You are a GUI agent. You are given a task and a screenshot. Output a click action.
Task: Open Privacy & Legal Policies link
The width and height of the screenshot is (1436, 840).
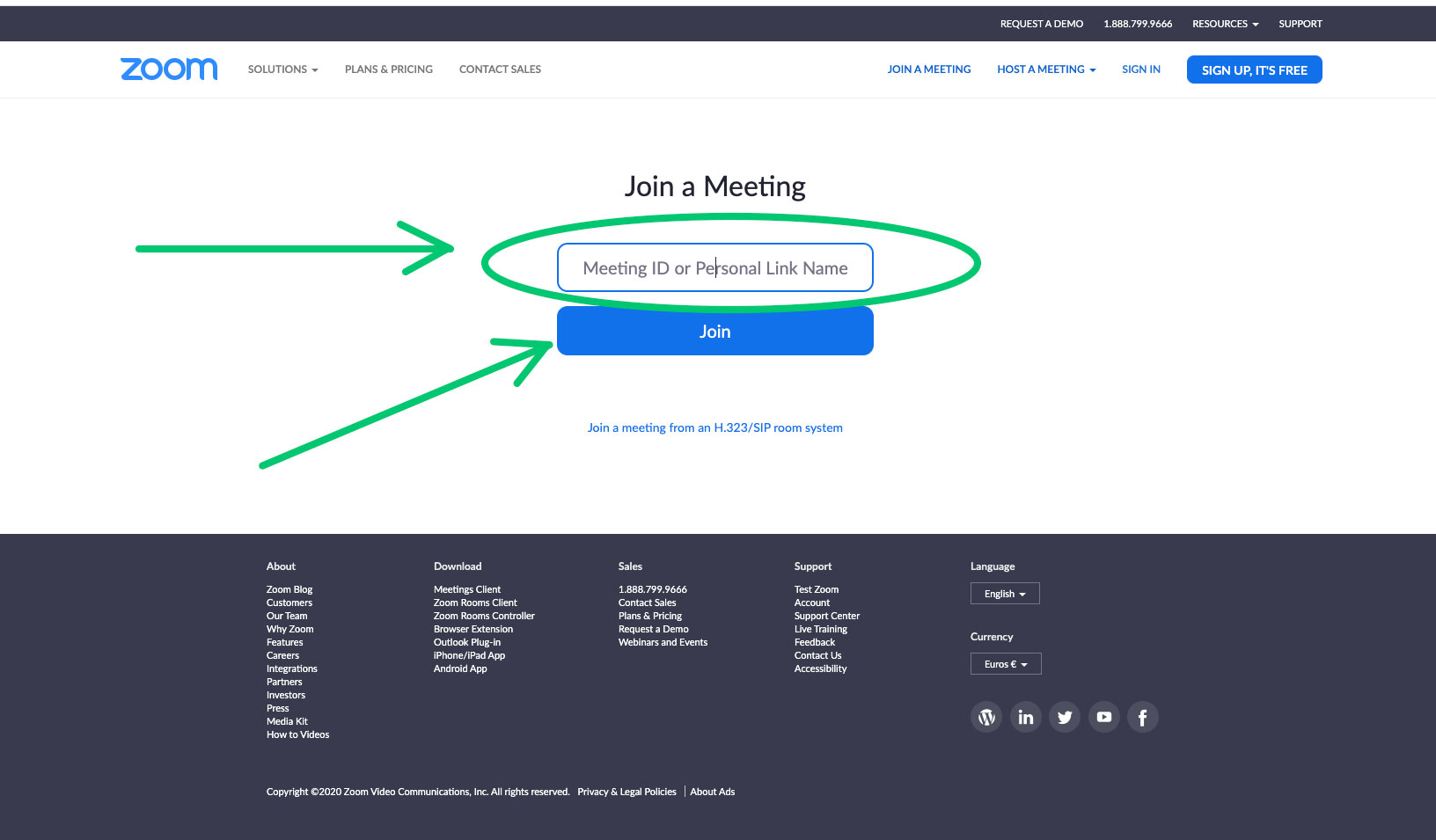click(x=627, y=792)
